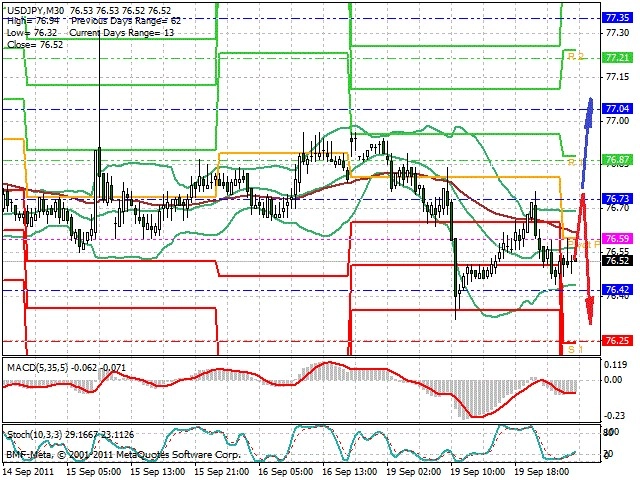Click the 76.73 blue price level tag
The width and height of the screenshot is (640, 480).
click(x=618, y=199)
